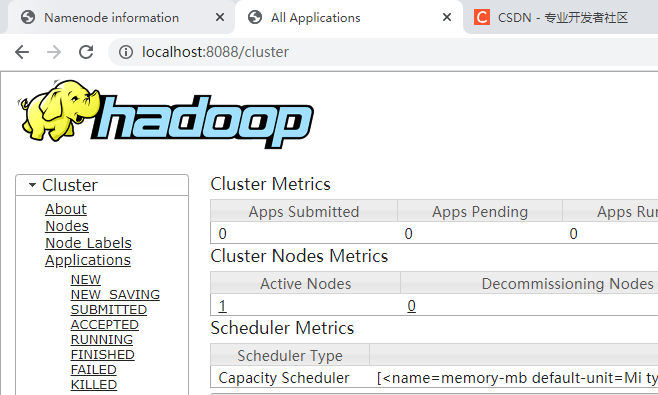
Task: Click the Apps Pending value 0
Action: click(408, 233)
